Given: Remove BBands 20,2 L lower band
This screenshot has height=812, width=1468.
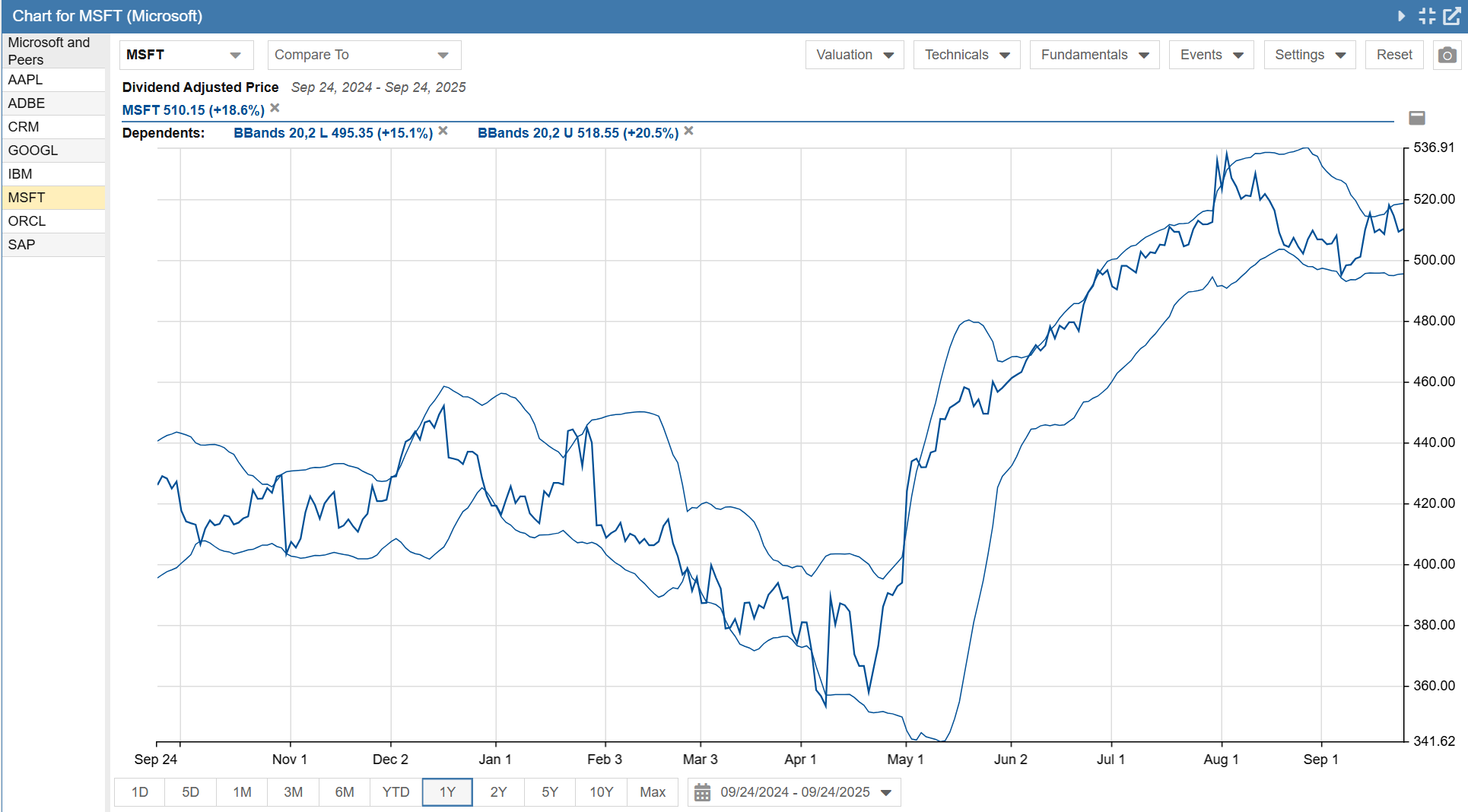Looking at the screenshot, I should 443,132.
